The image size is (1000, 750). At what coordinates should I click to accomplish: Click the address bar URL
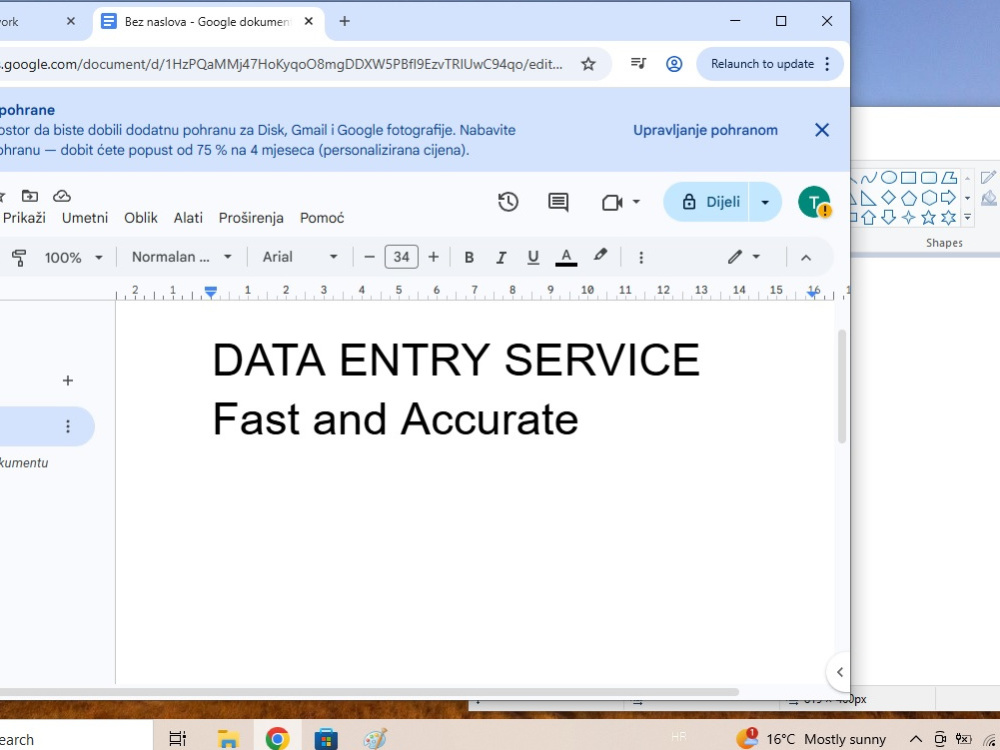click(281, 64)
